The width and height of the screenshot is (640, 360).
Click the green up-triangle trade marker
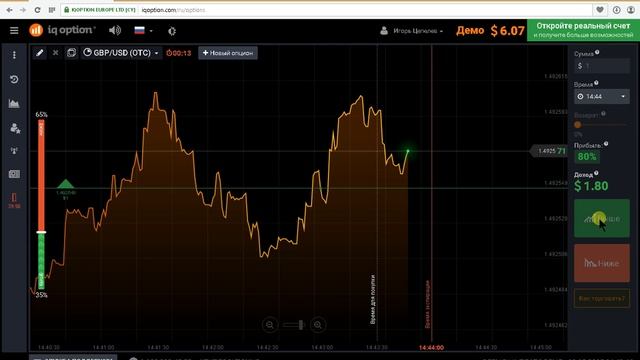click(x=65, y=184)
